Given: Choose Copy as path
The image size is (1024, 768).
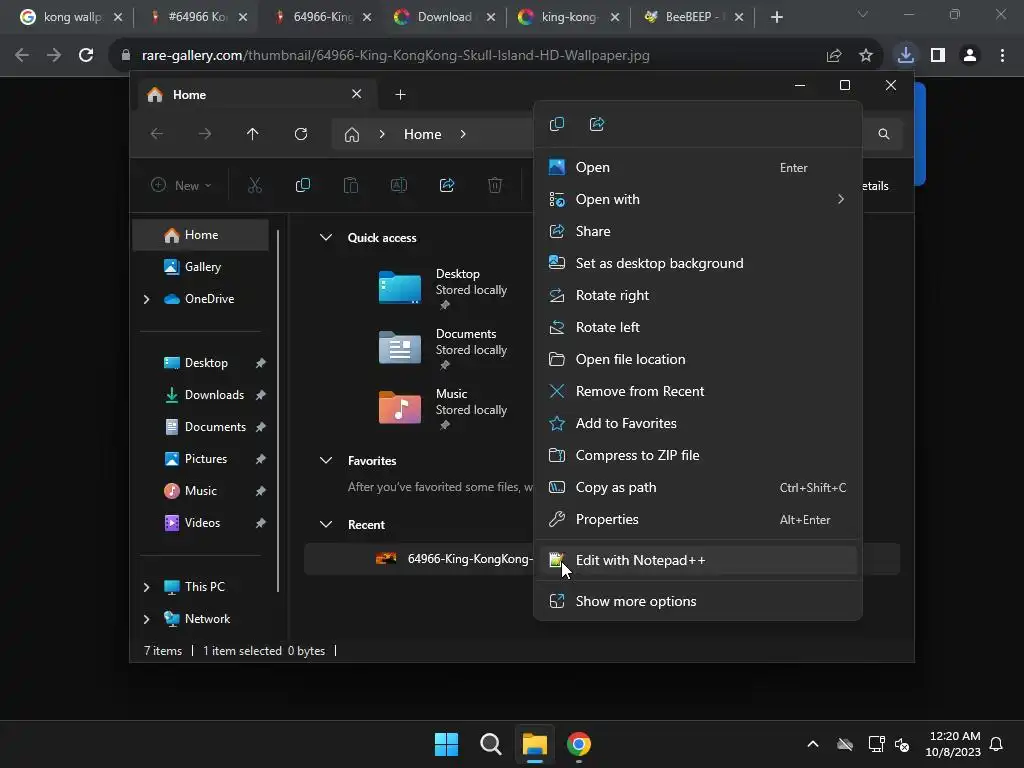Looking at the screenshot, I should 697,487.
